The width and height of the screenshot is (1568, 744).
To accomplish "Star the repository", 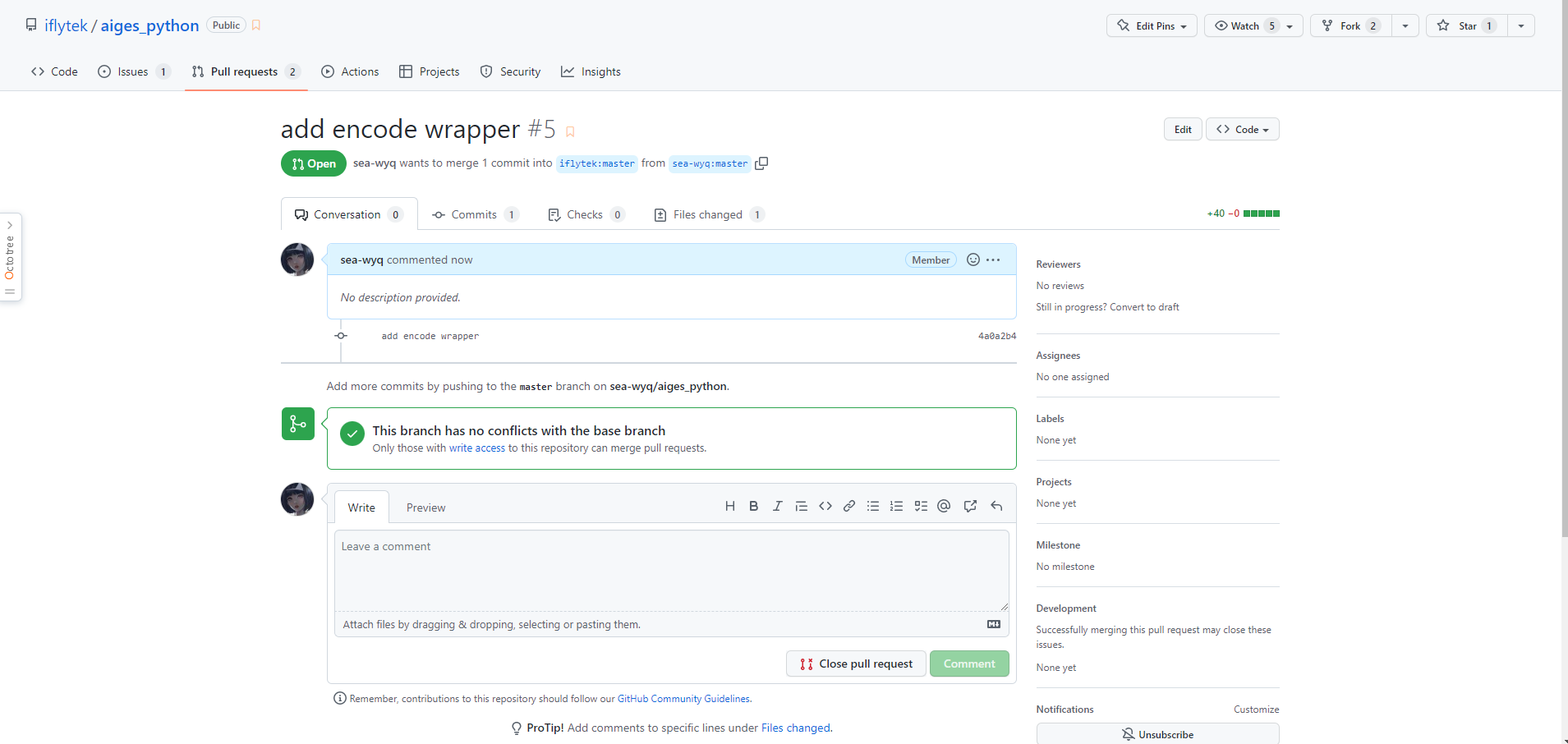I will 1467,25.
